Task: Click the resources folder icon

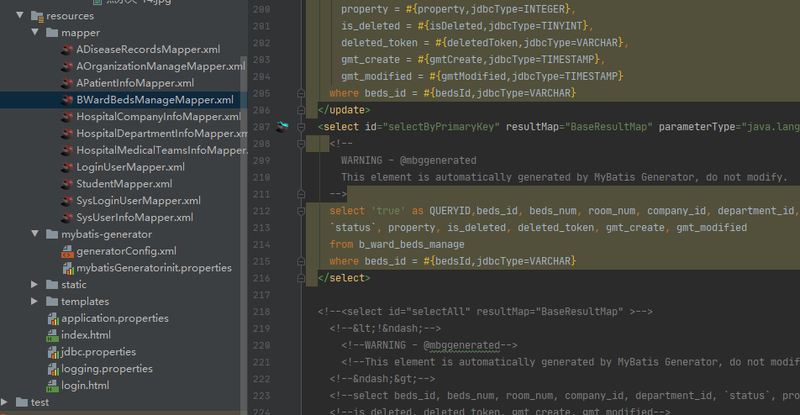Action: pos(37,16)
